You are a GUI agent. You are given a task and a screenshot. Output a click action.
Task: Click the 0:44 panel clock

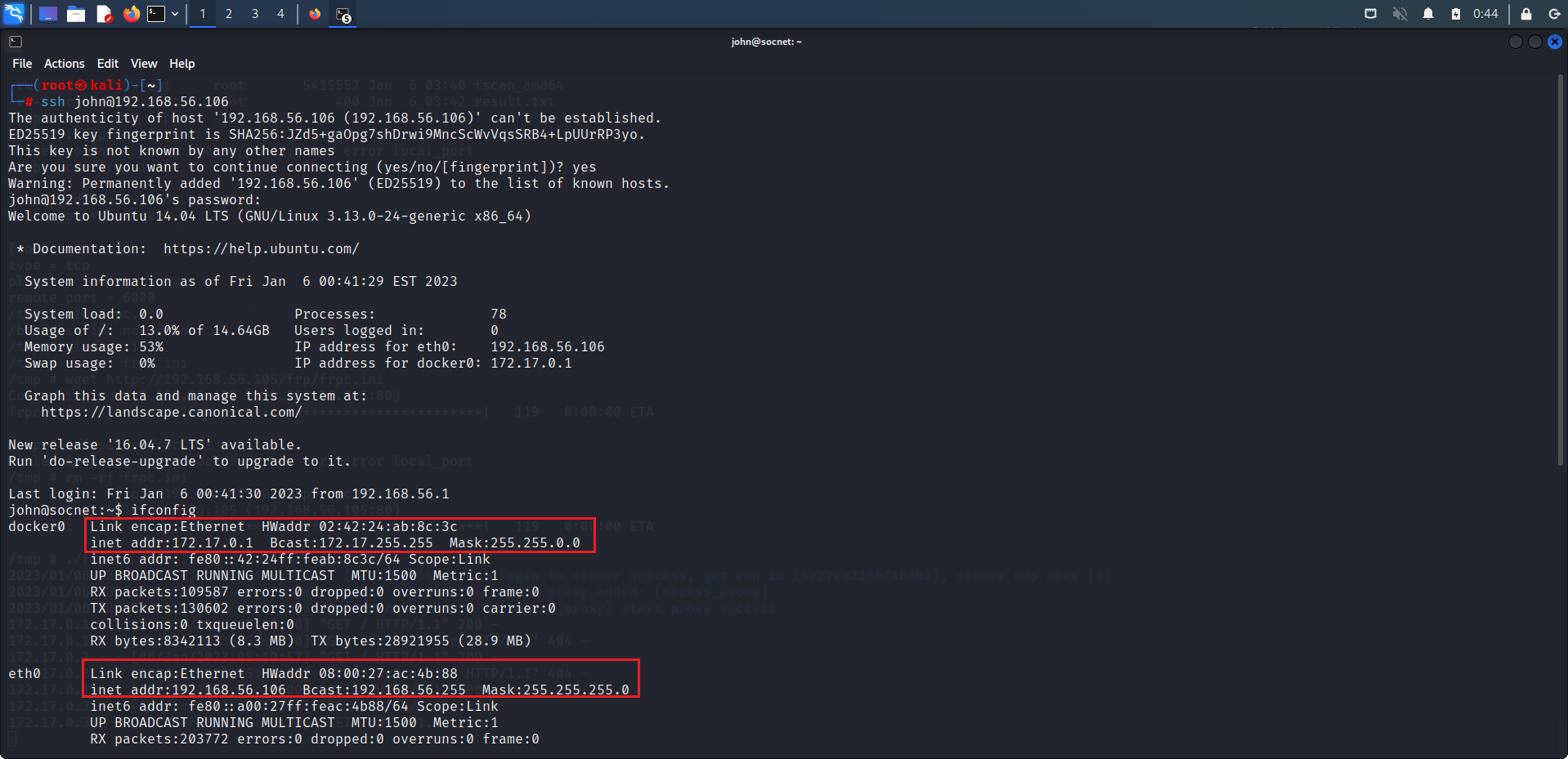click(x=1485, y=14)
